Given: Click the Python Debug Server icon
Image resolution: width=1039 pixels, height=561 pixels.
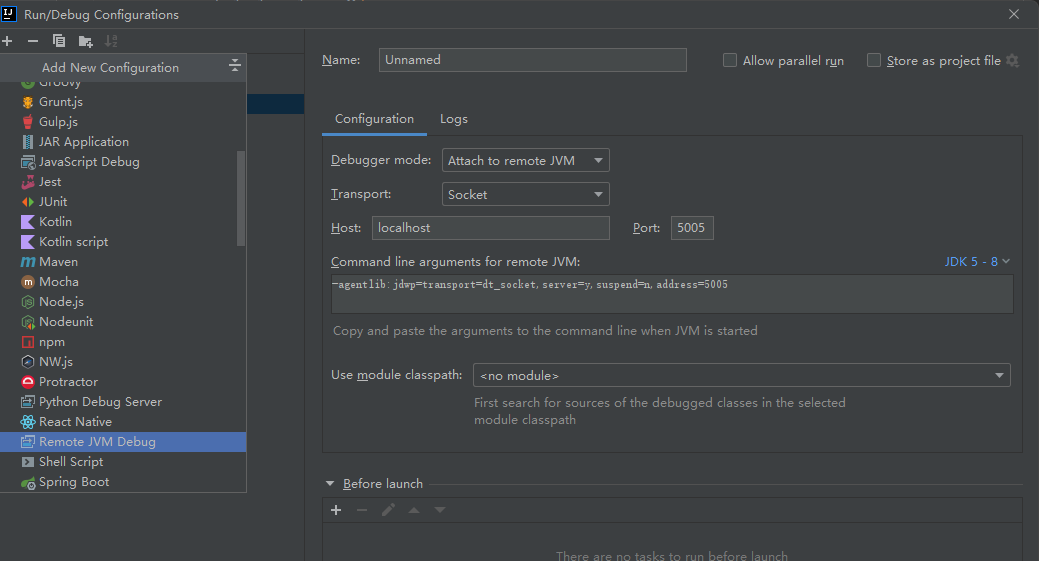Looking at the screenshot, I should coord(27,402).
